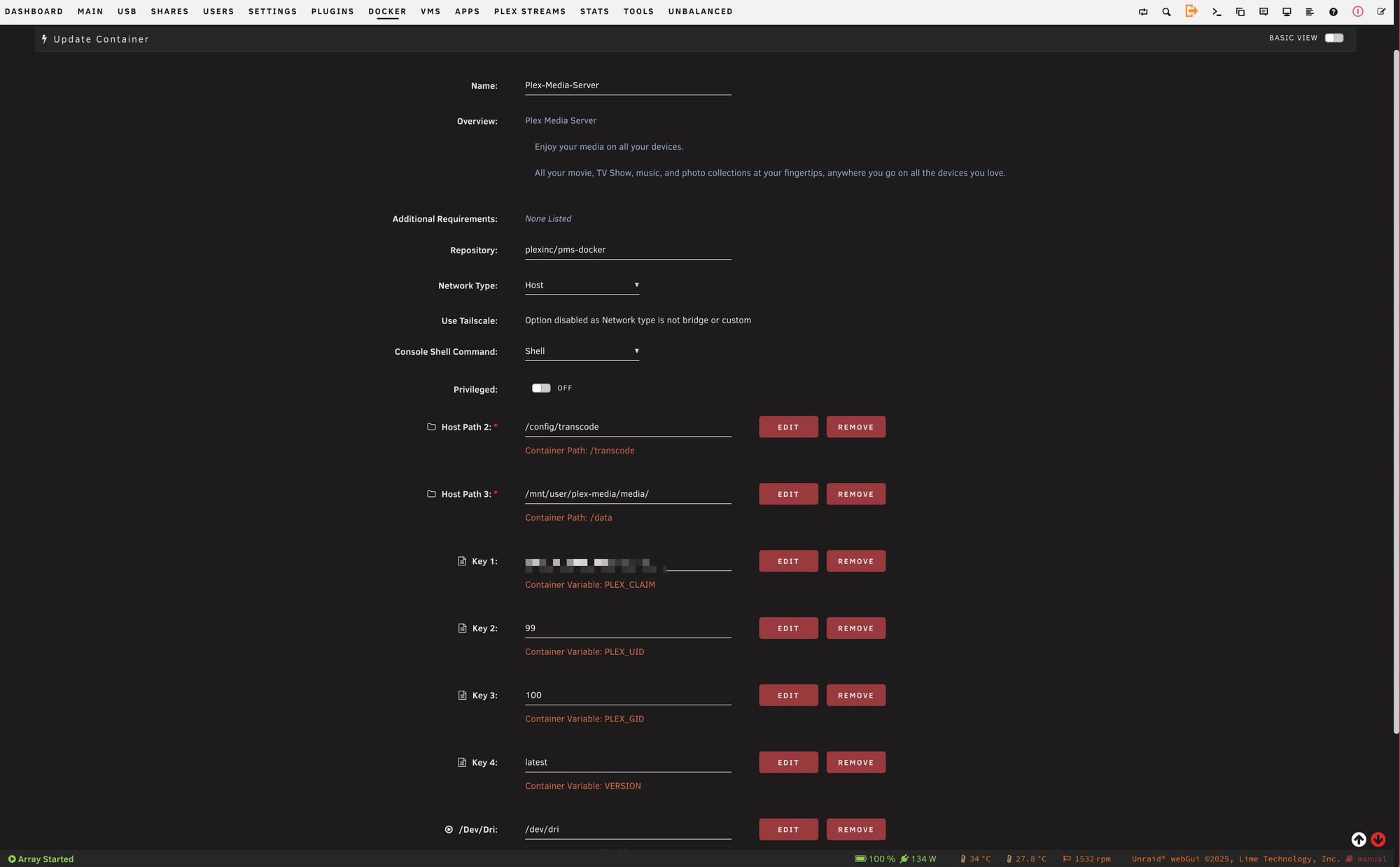Remove the Key 1 PLEX_CLAIM variable

pos(855,561)
